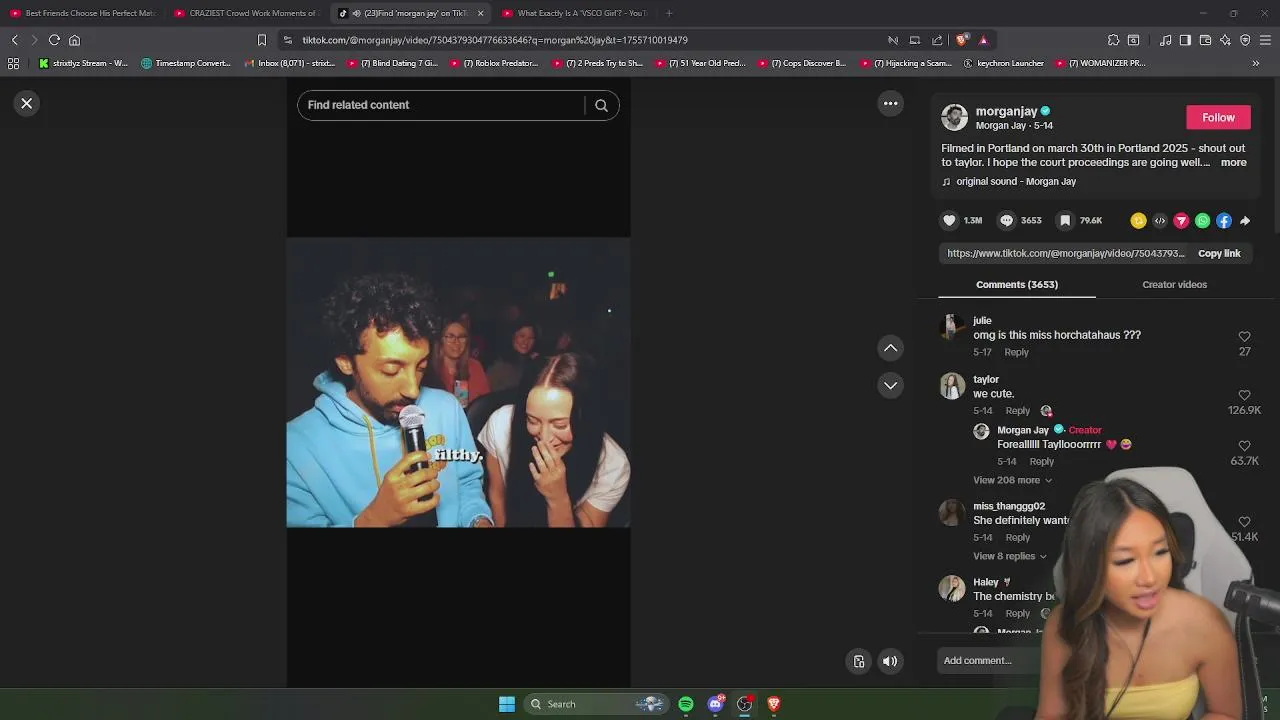This screenshot has width=1280, height=720.
Task: Click the yellow repost icon
Action: [x=1138, y=220]
